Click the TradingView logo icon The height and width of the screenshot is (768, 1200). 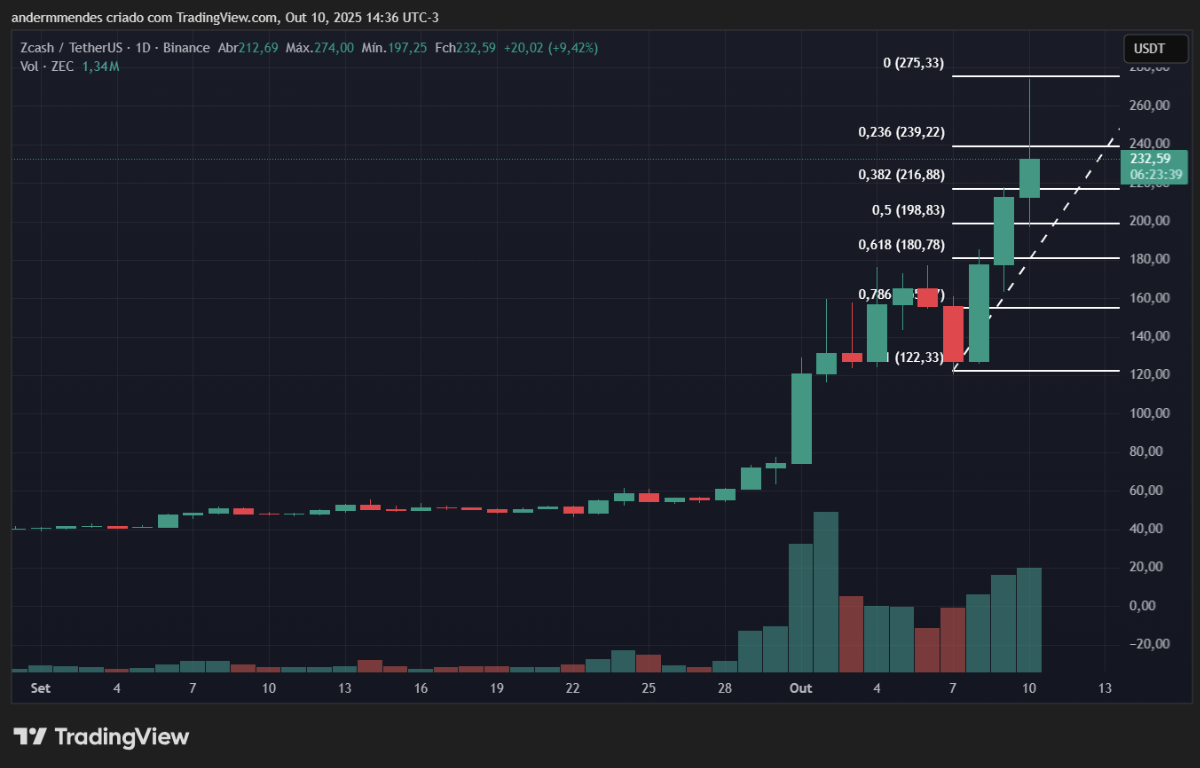(x=29, y=737)
